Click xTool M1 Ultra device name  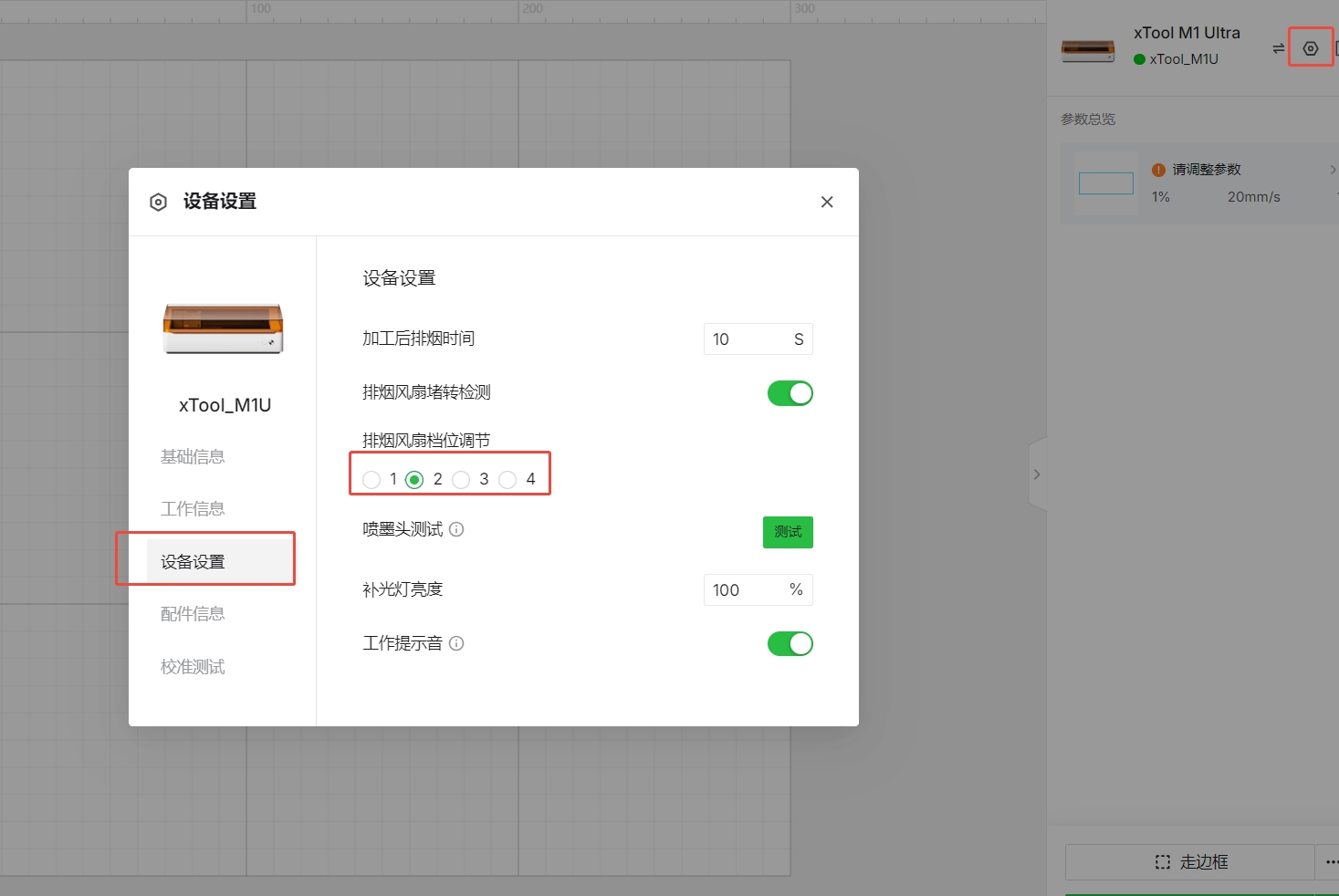coord(1187,33)
